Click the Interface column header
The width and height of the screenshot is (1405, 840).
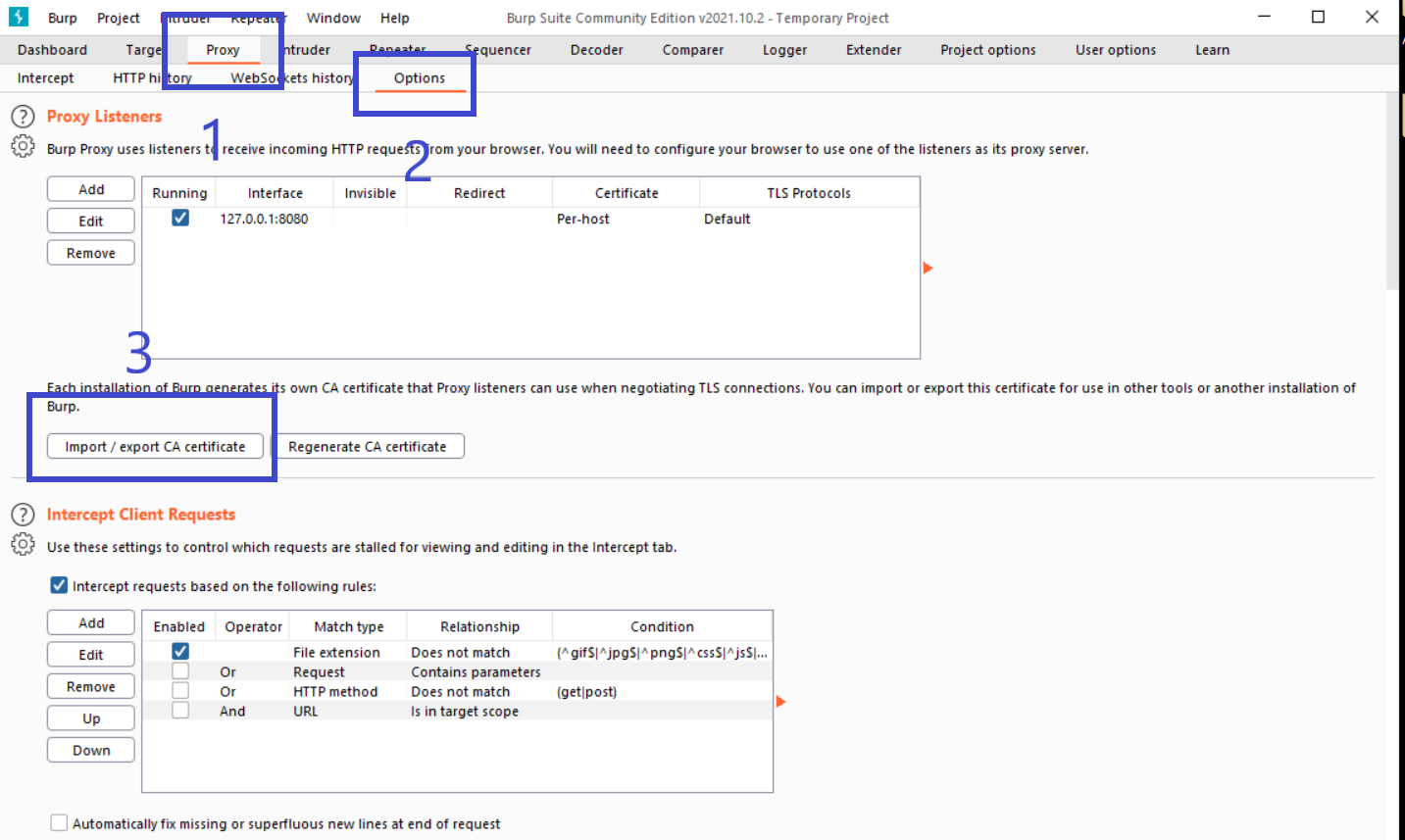[275, 193]
